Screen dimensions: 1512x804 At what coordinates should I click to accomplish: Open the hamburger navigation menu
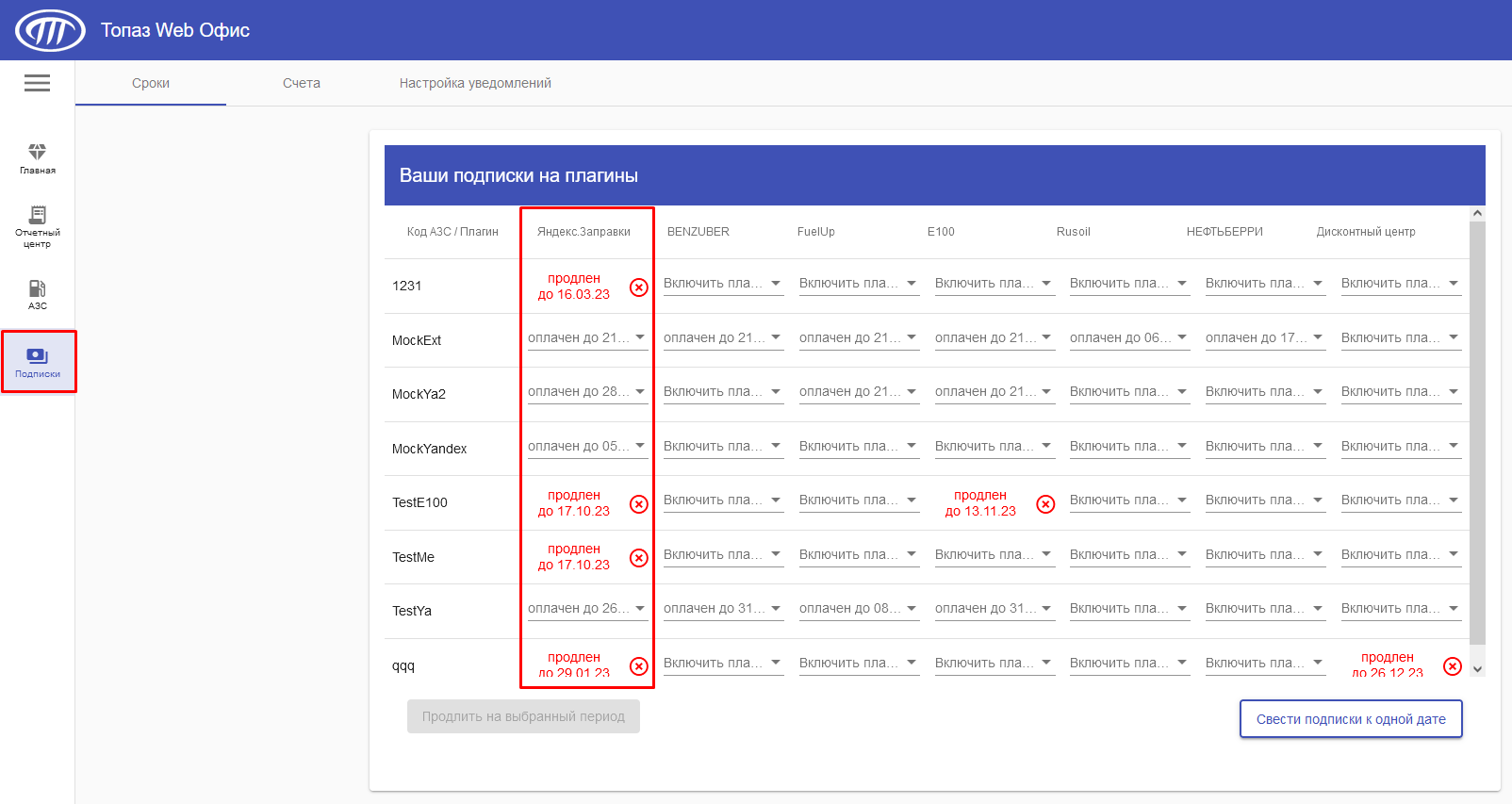[x=37, y=83]
